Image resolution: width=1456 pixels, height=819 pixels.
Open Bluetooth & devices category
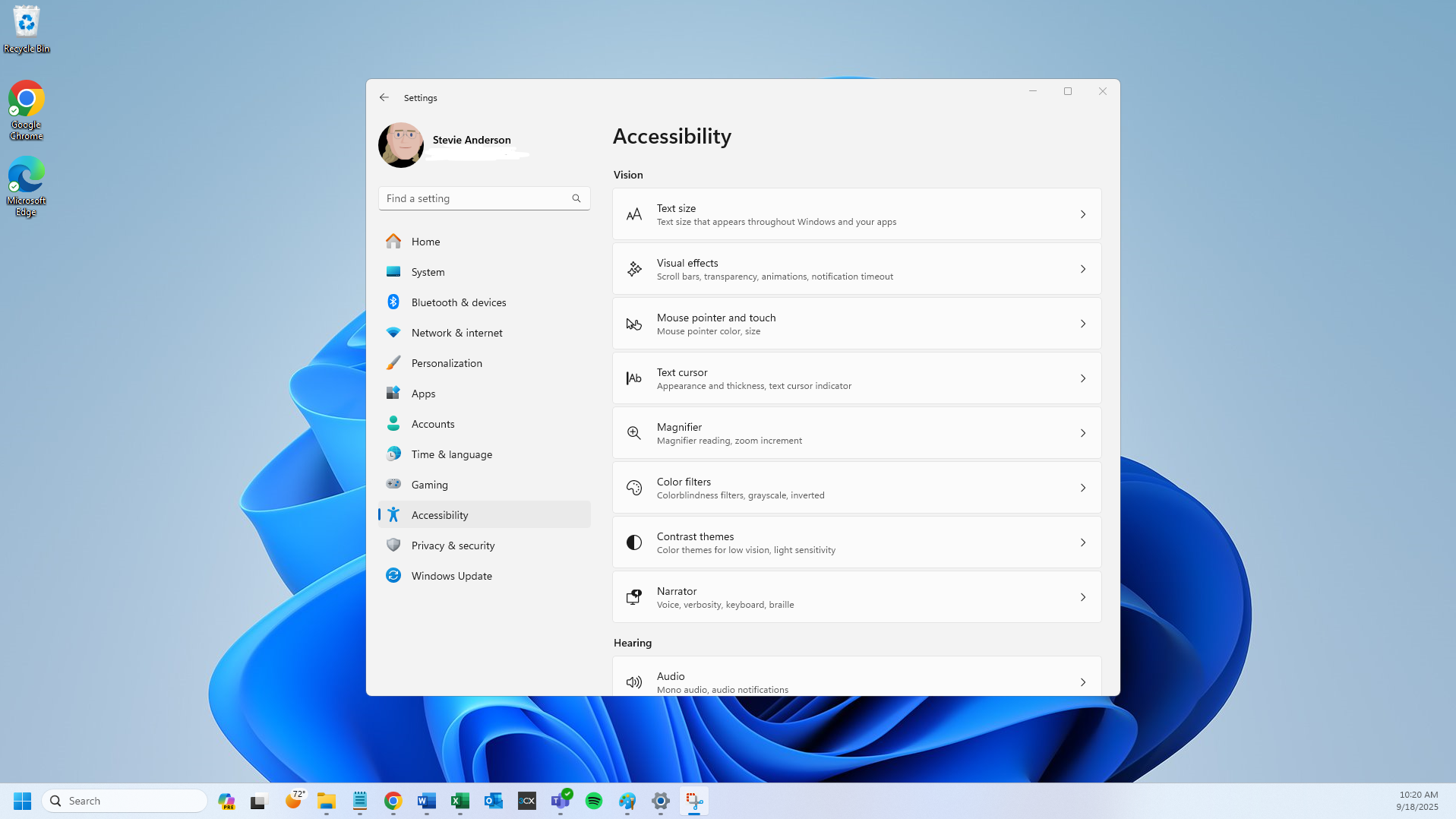tap(484, 302)
